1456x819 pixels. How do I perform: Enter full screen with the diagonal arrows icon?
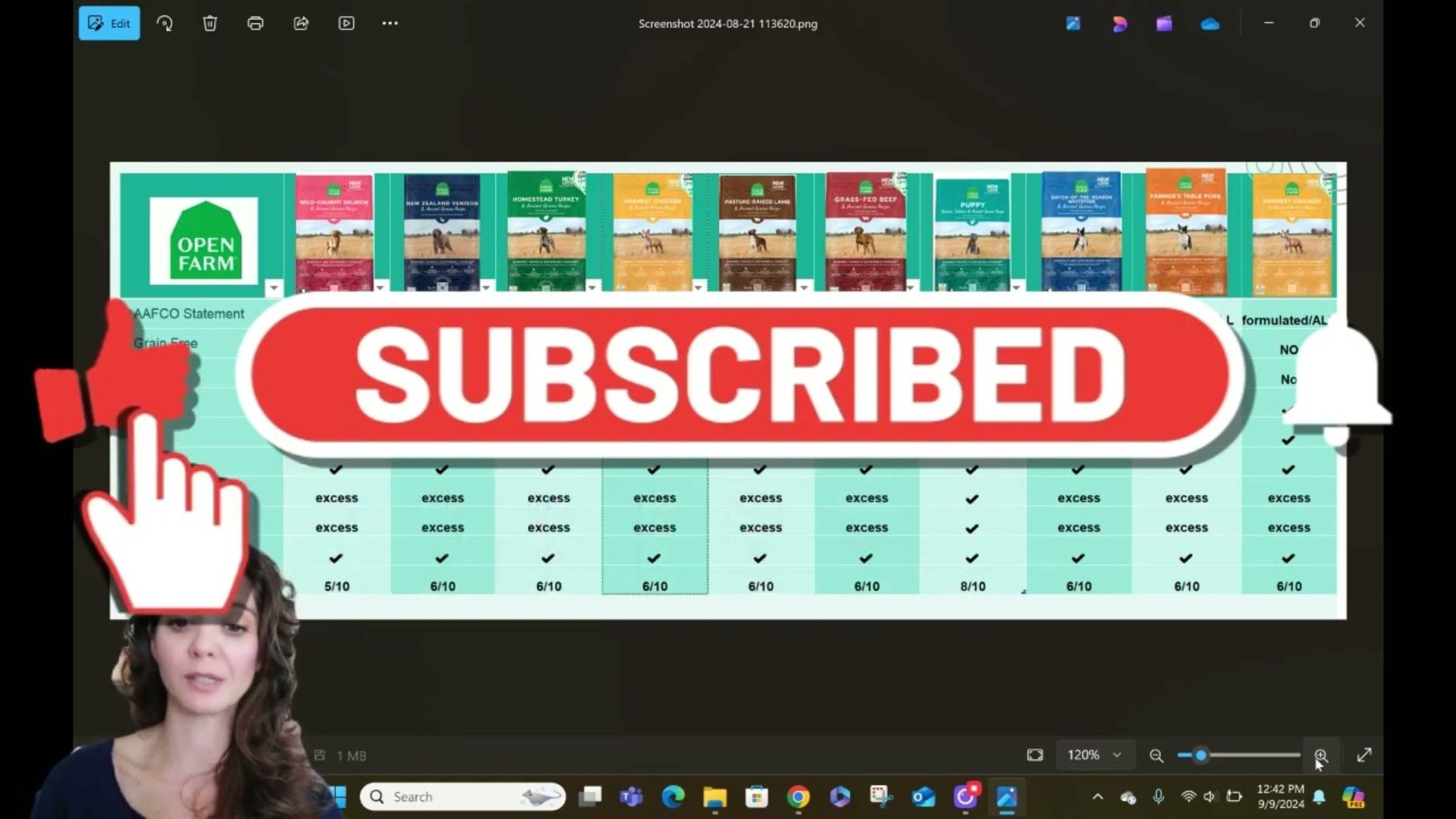tap(1364, 755)
